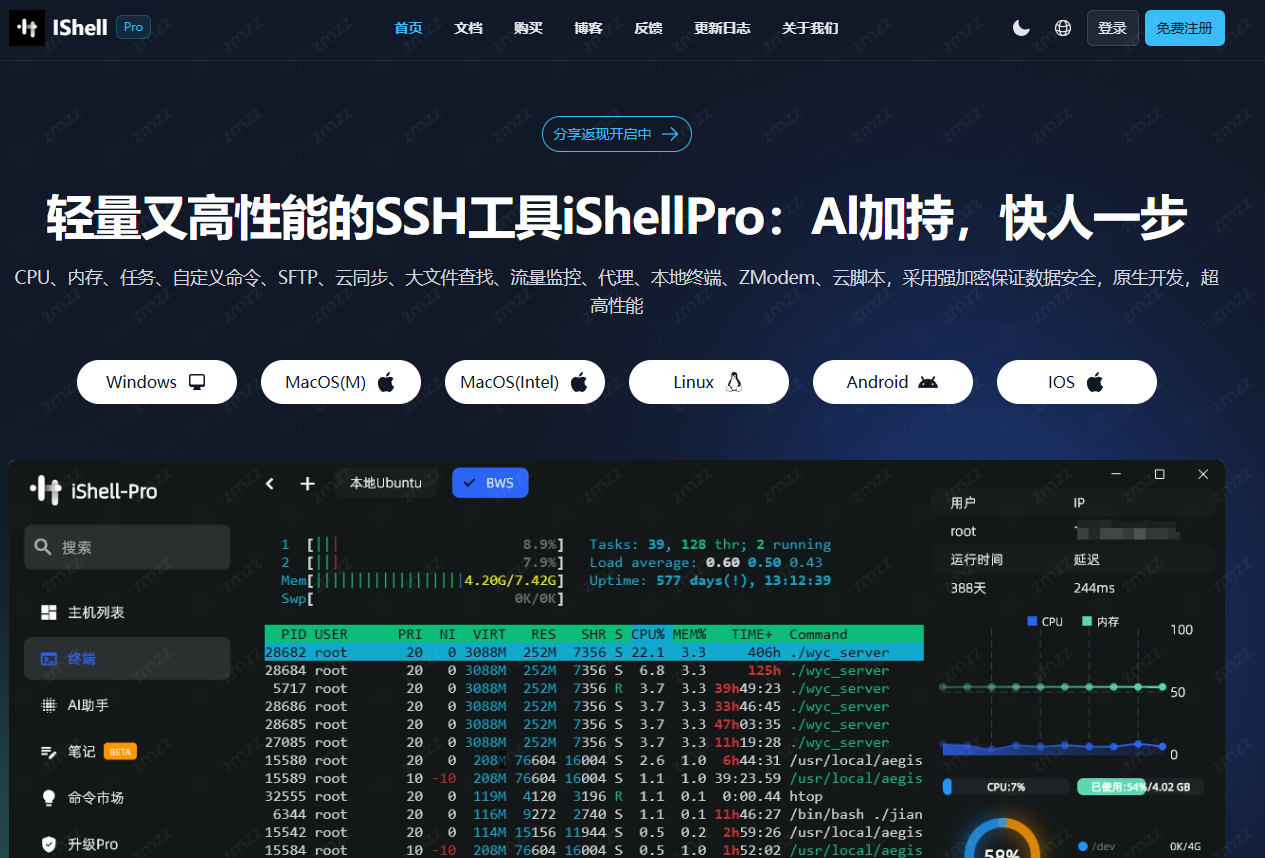The height and width of the screenshot is (858, 1265).
Task: Click the 运行时间 value 388天
Action: [x=969, y=588]
